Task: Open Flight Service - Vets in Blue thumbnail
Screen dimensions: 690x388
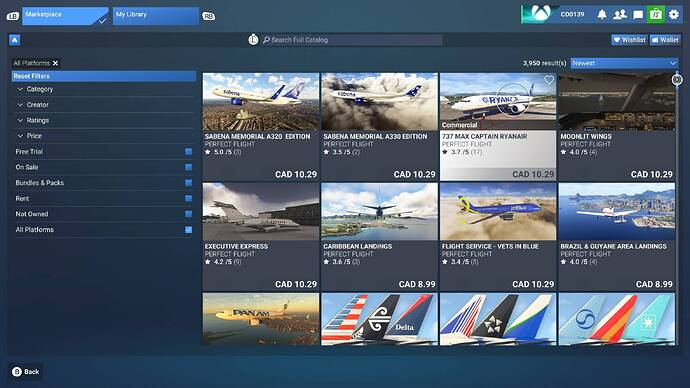Action: click(x=498, y=212)
